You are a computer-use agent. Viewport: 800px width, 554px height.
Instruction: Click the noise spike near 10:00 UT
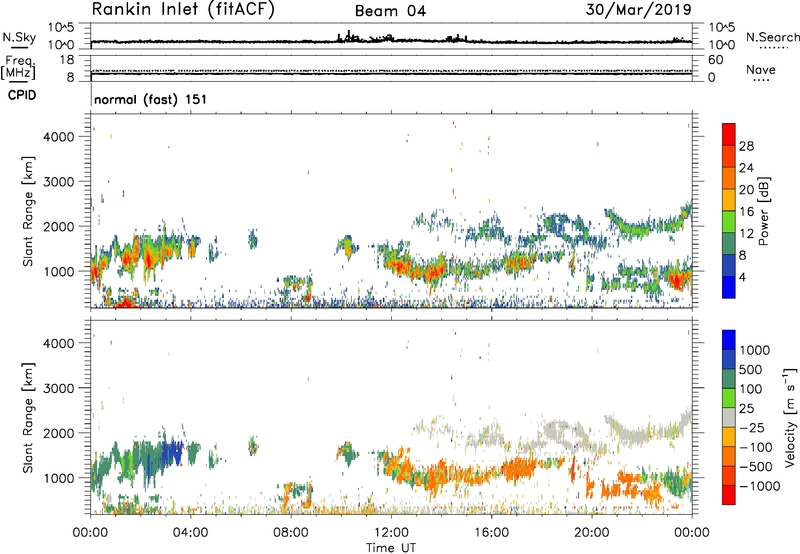click(x=348, y=36)
